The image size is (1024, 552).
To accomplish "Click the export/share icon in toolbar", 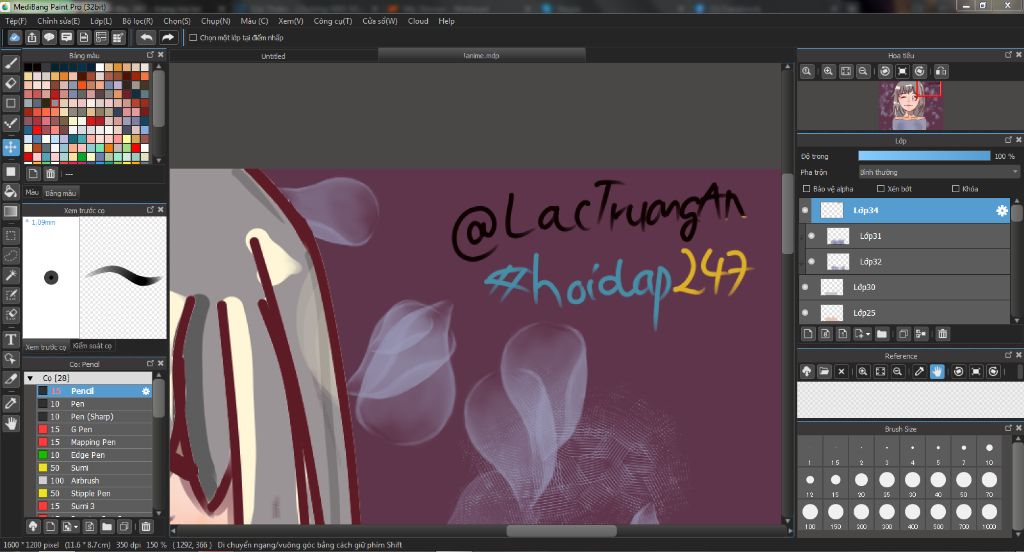I will pyautogui.click(x=32, y=37).
